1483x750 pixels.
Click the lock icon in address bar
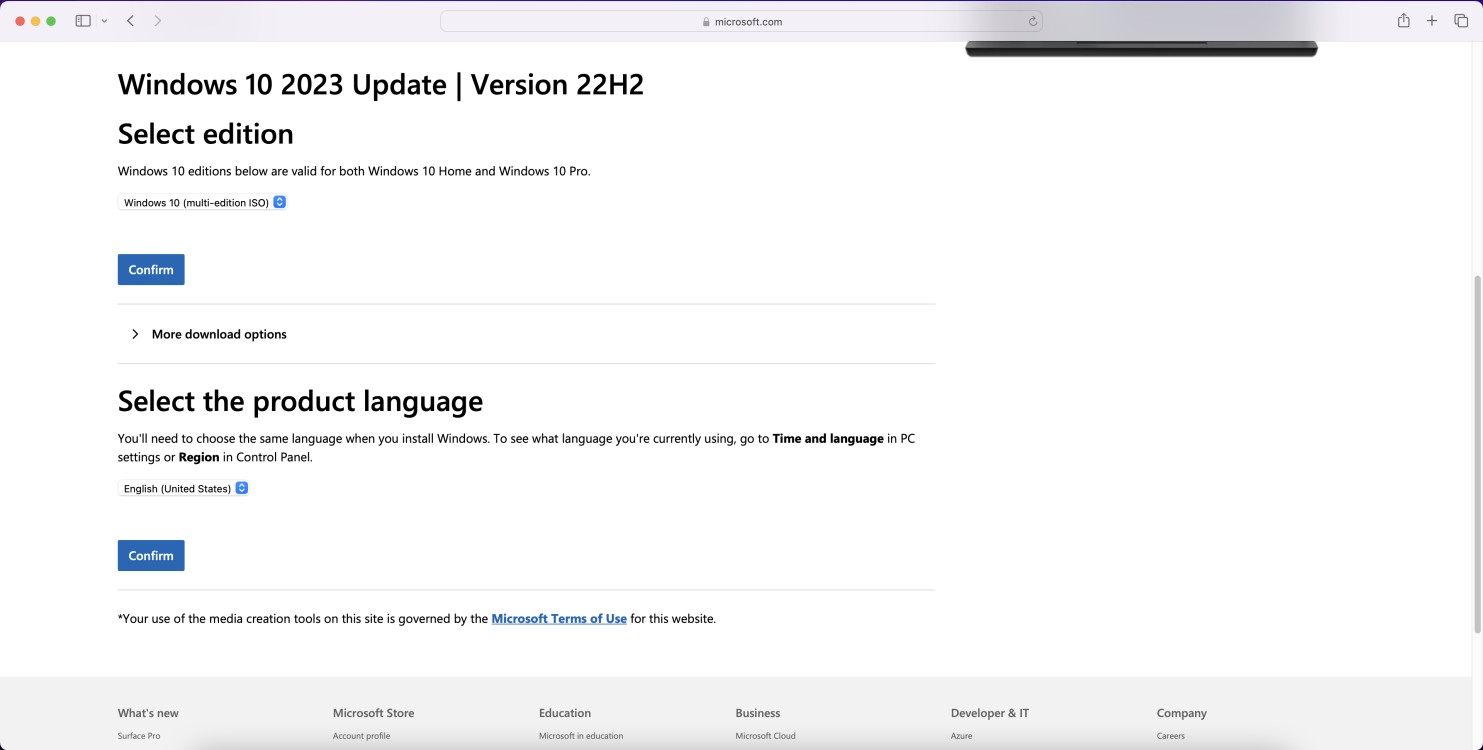pos(706,22)
